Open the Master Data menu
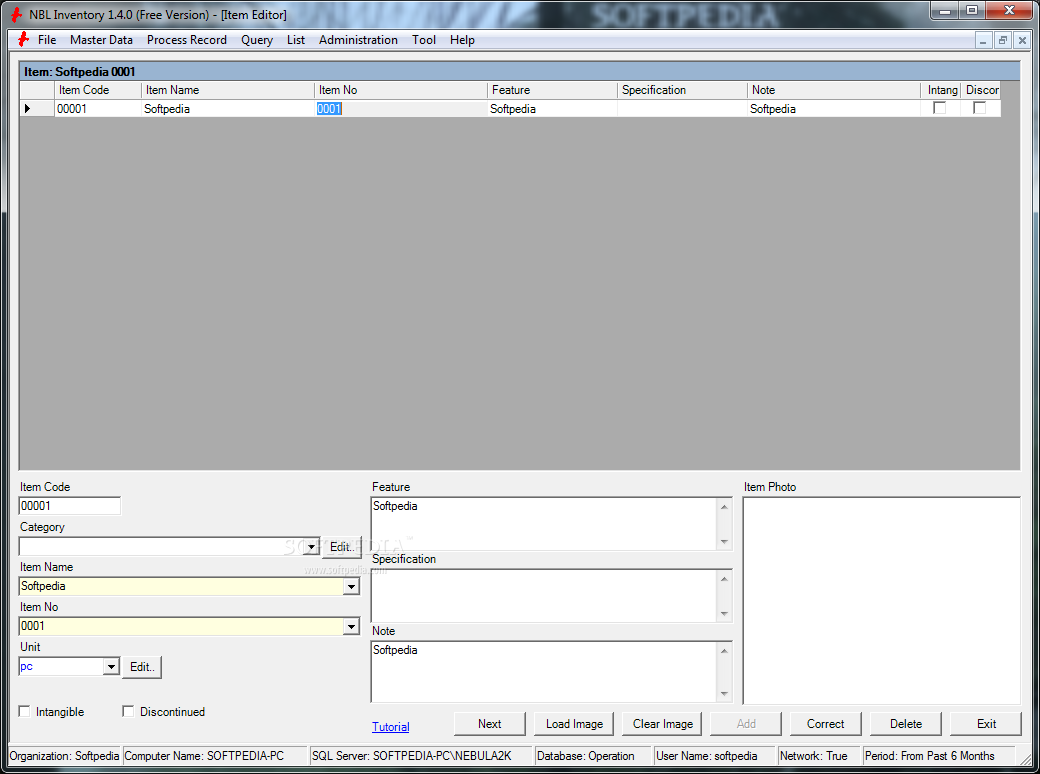The height and width of the screenshot is (774, 1040). (101, 40)
